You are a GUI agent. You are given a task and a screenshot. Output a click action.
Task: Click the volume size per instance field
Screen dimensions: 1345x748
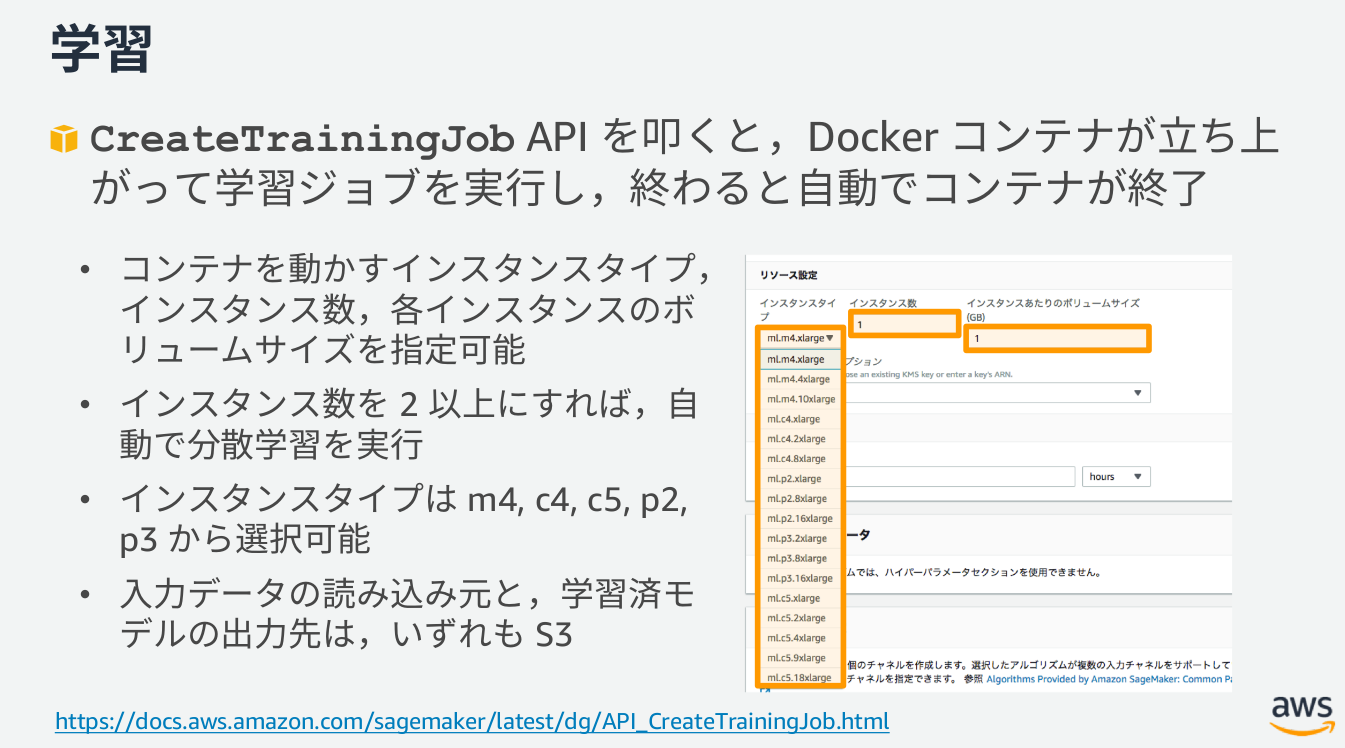pyautogui.click(x=1058, y=339)
